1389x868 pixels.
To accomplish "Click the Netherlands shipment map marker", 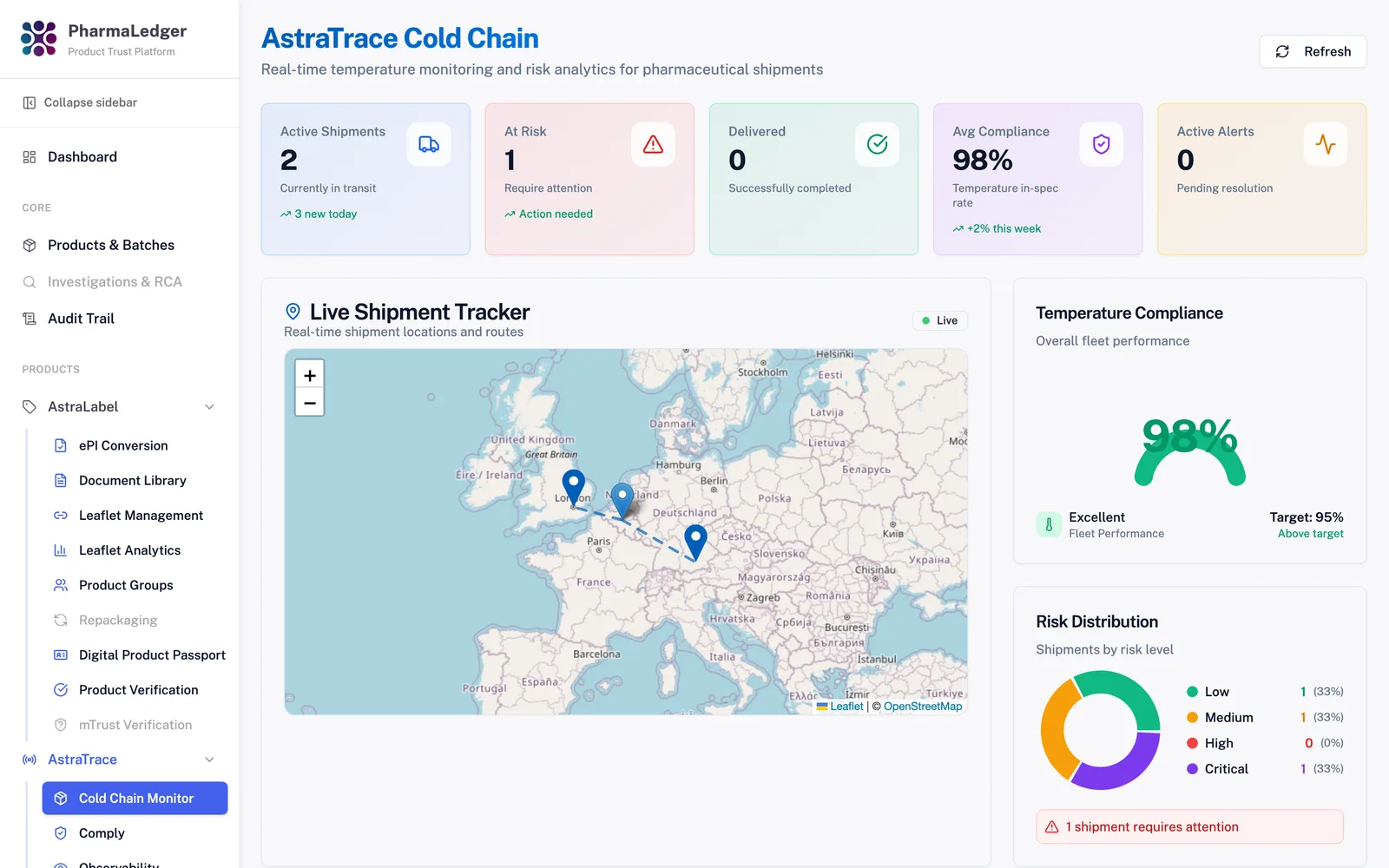I will 622,501.
